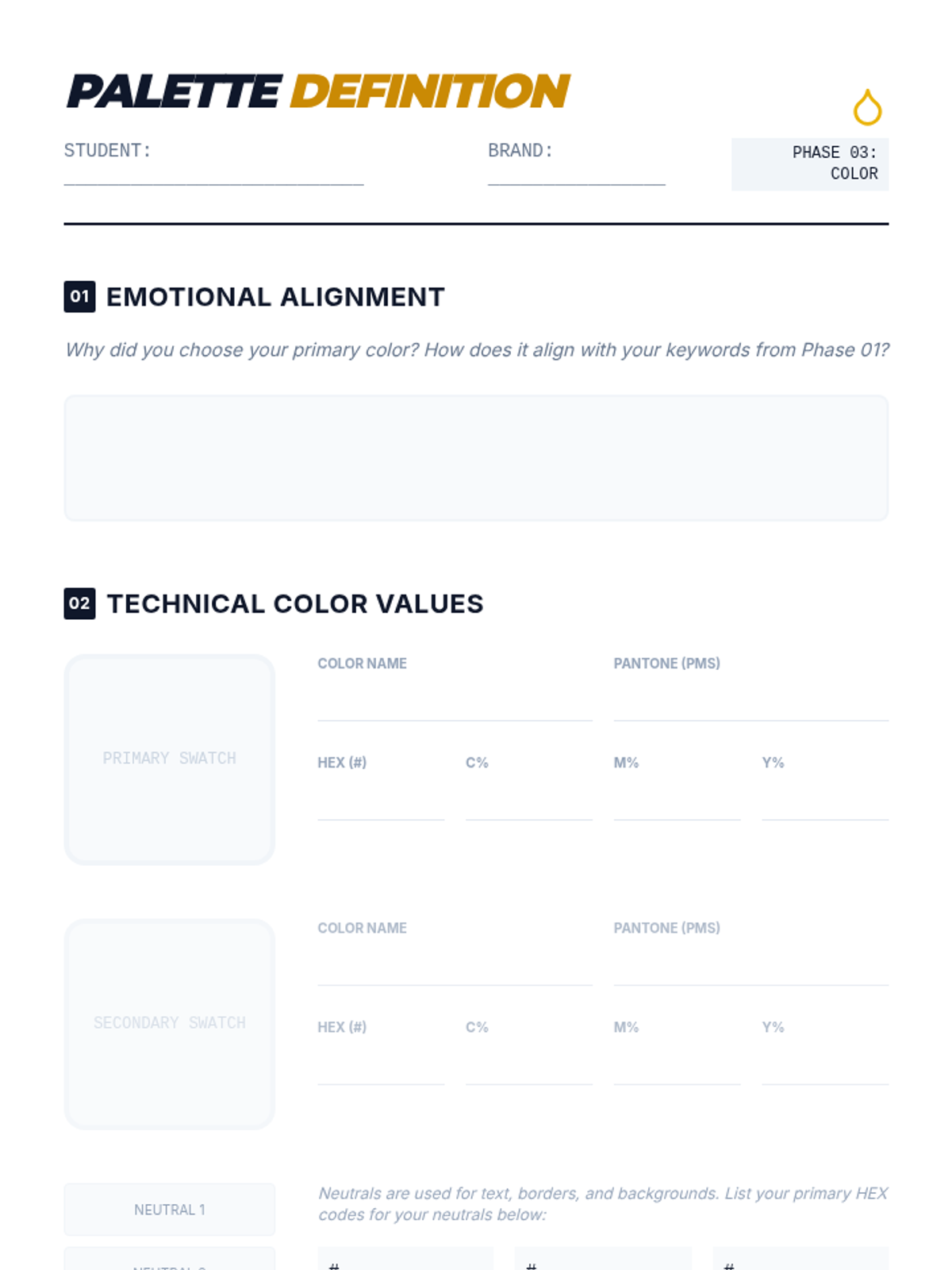Click secondary Pantone (PMS) field
This screenshot has width=952, height=1270.
[x=750, y=966]
